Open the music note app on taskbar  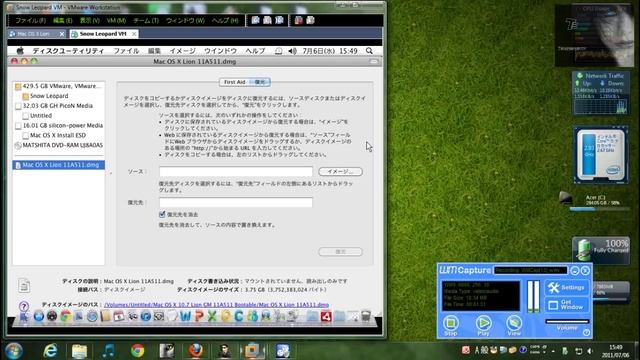[x=108, y=351]
